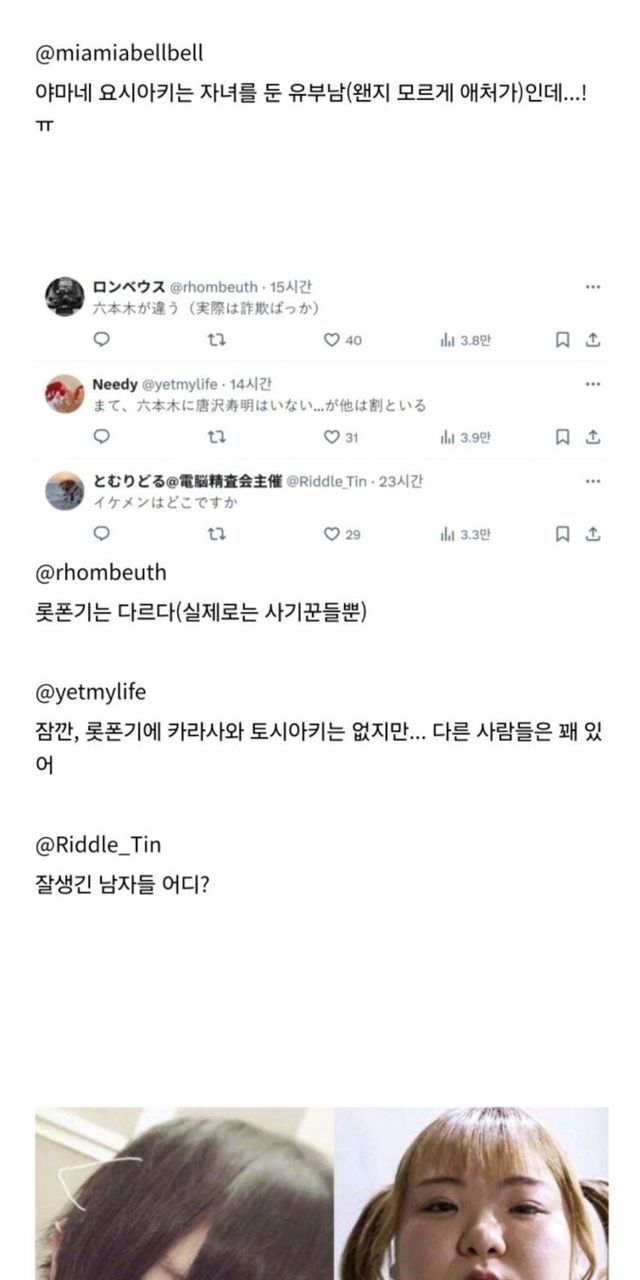
Task: Open the Needy display name link
Action: coord(114,384)
